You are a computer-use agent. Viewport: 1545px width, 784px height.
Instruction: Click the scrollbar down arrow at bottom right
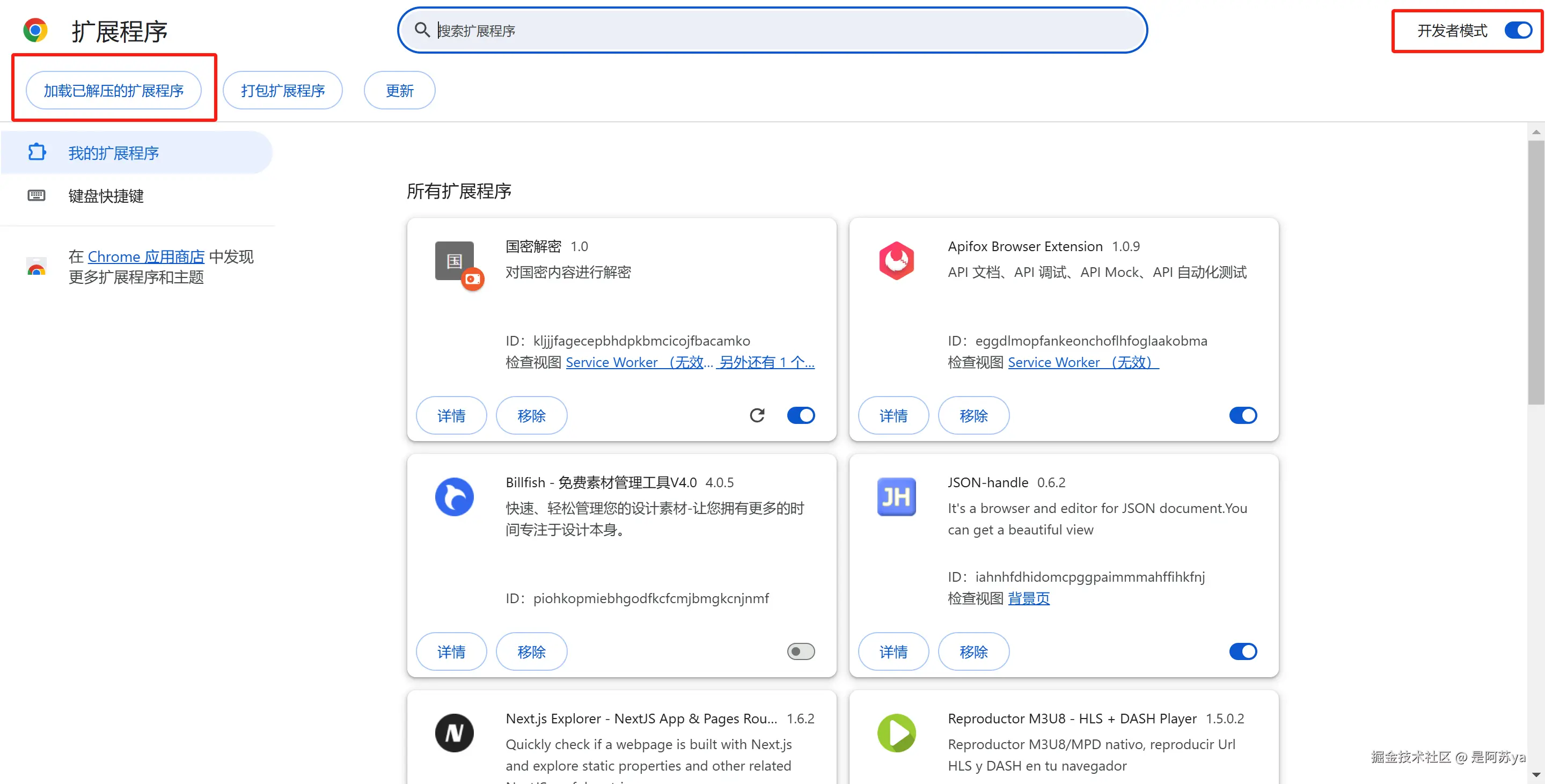(1535, 775)
